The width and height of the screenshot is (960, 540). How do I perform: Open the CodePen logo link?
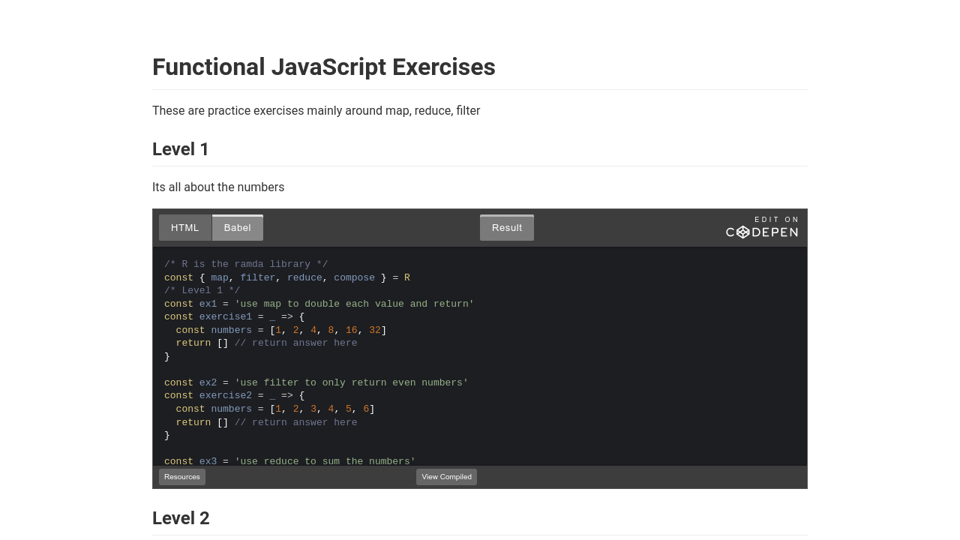(x=762, y=228)
